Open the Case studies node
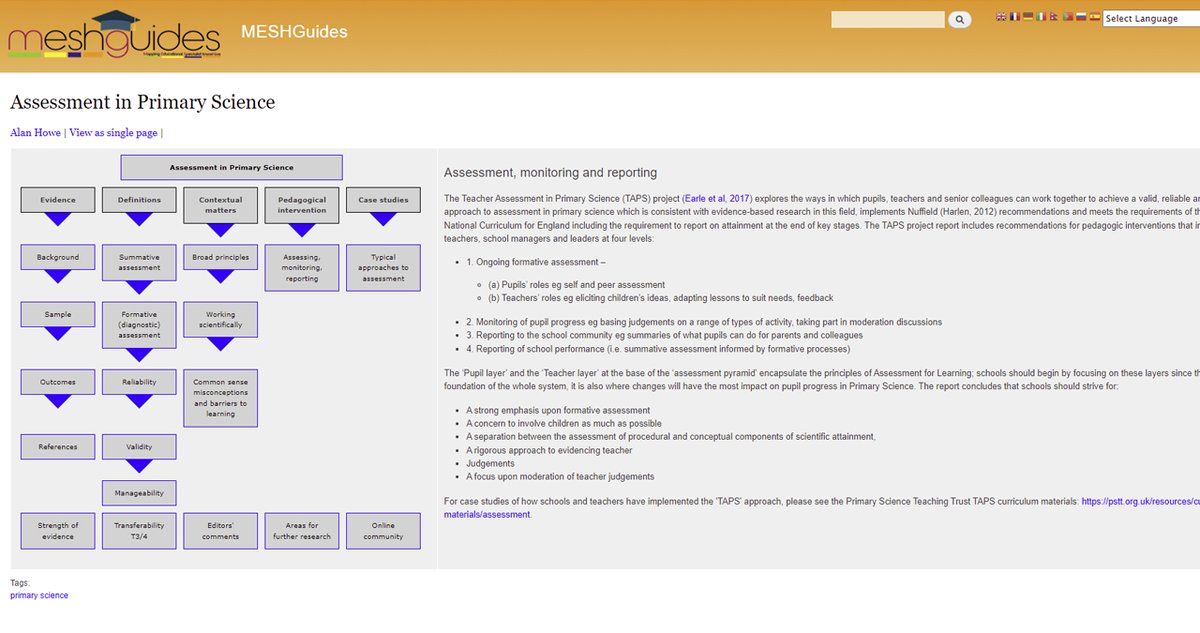This screenshot has width=1200, height=633. click(x=383, y=200)
